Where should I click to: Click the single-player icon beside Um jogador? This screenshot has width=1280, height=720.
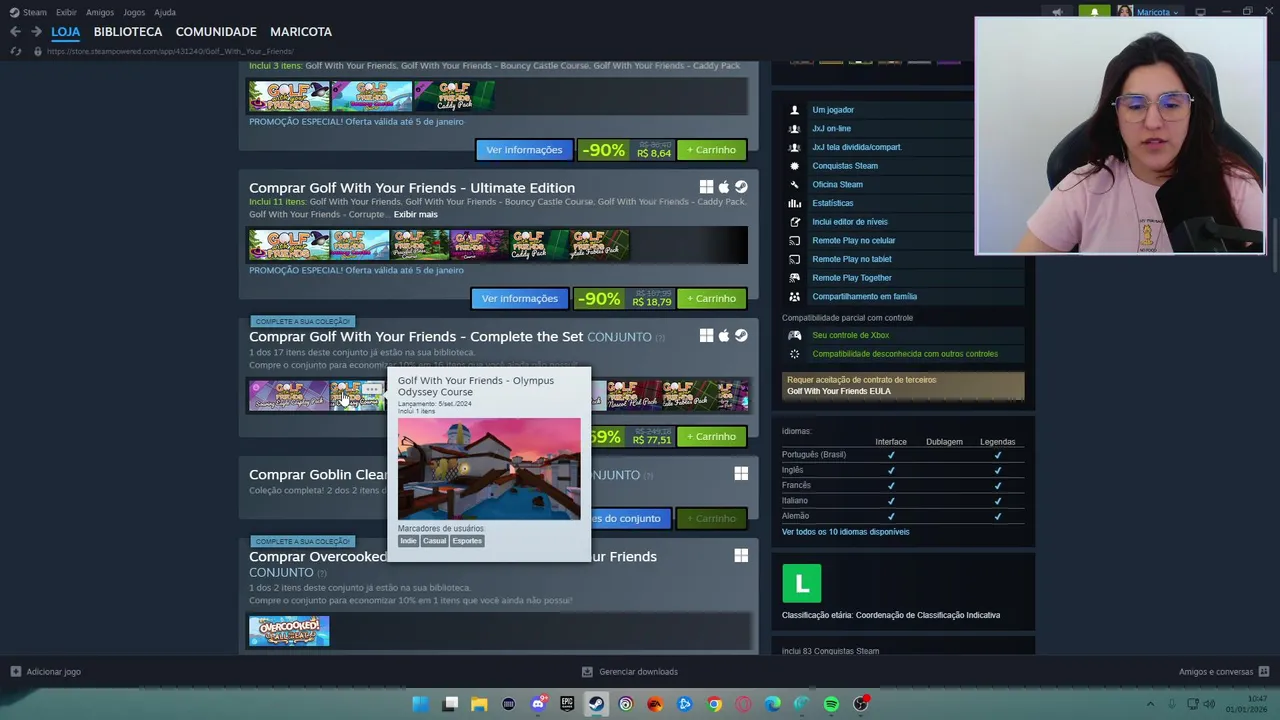[x=795, y=110]
